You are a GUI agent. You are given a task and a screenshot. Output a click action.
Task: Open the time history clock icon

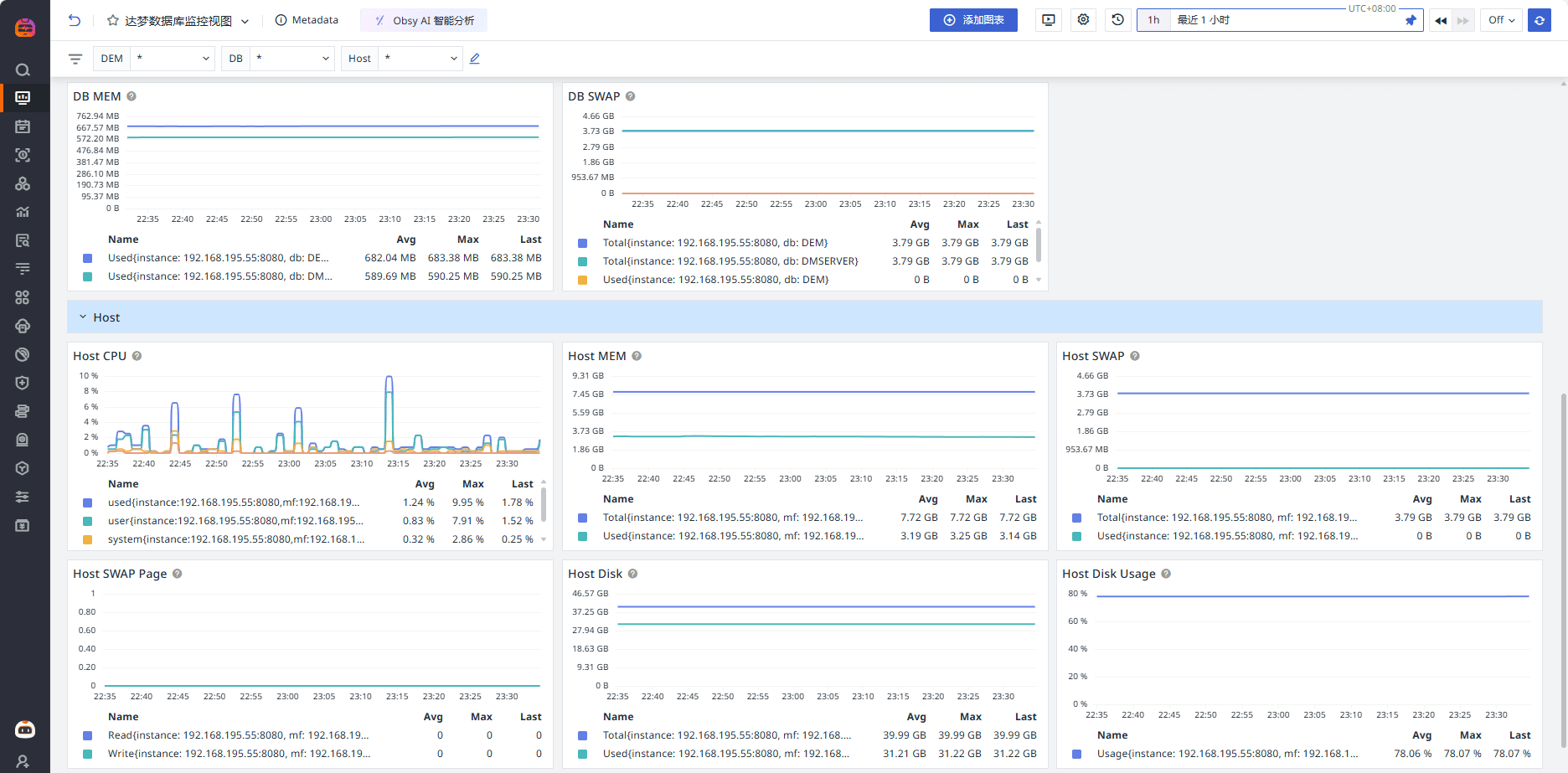(x=1117, y=20)
